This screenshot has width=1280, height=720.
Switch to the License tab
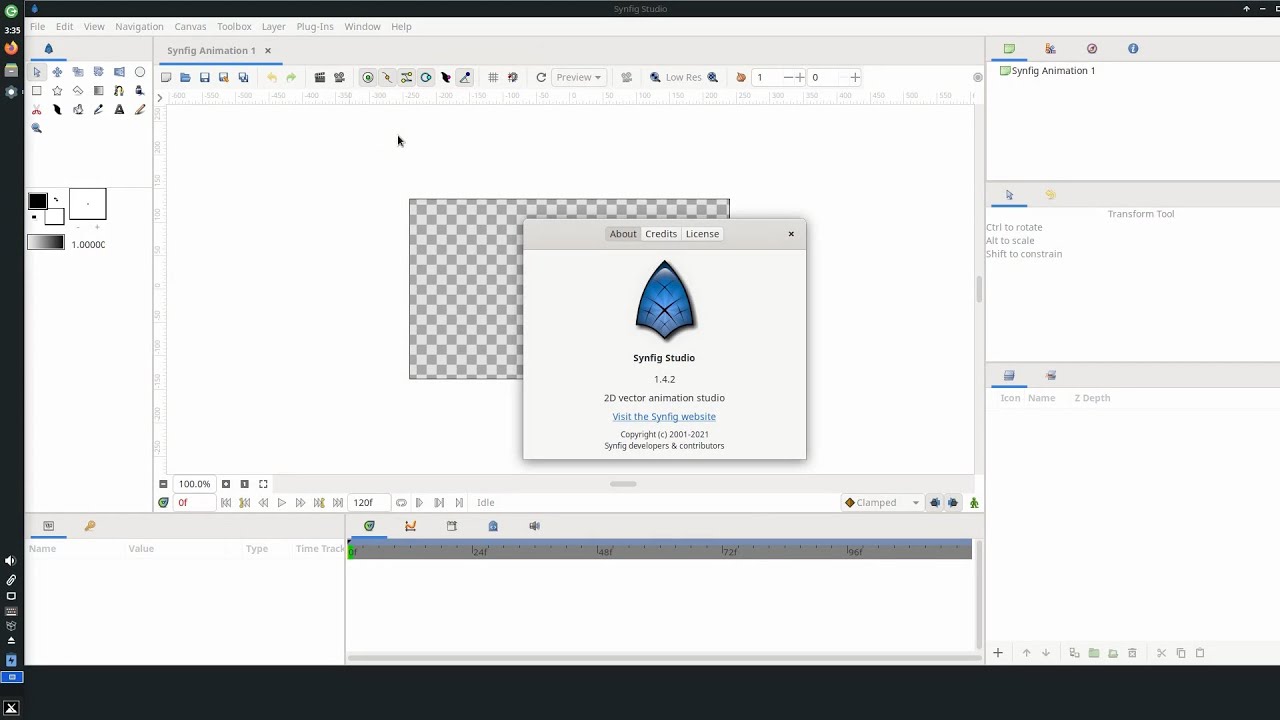click(702, 234)
